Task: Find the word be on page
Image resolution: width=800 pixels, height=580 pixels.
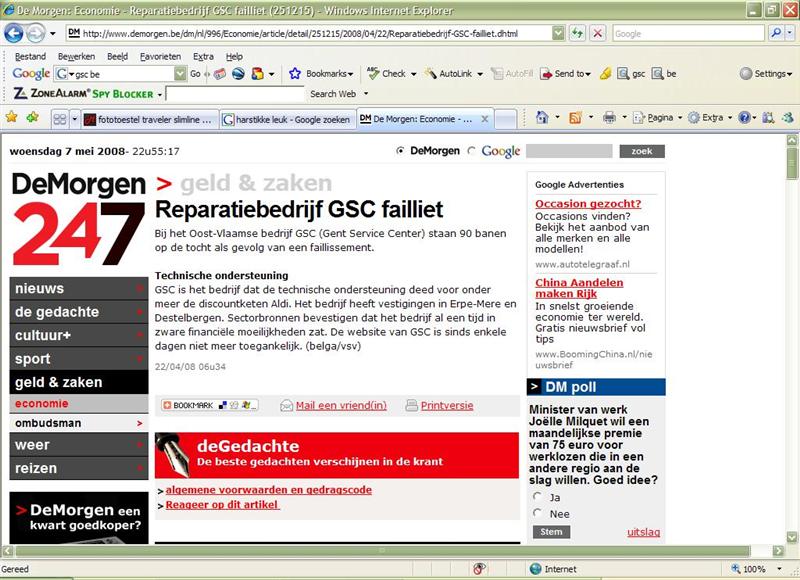Action: click(x=664, y=73)
